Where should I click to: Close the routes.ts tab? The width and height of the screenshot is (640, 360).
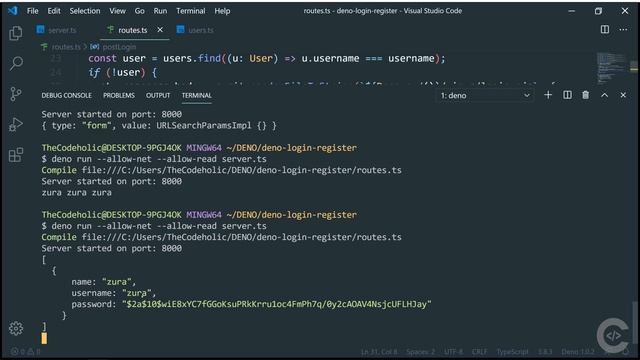160,30
